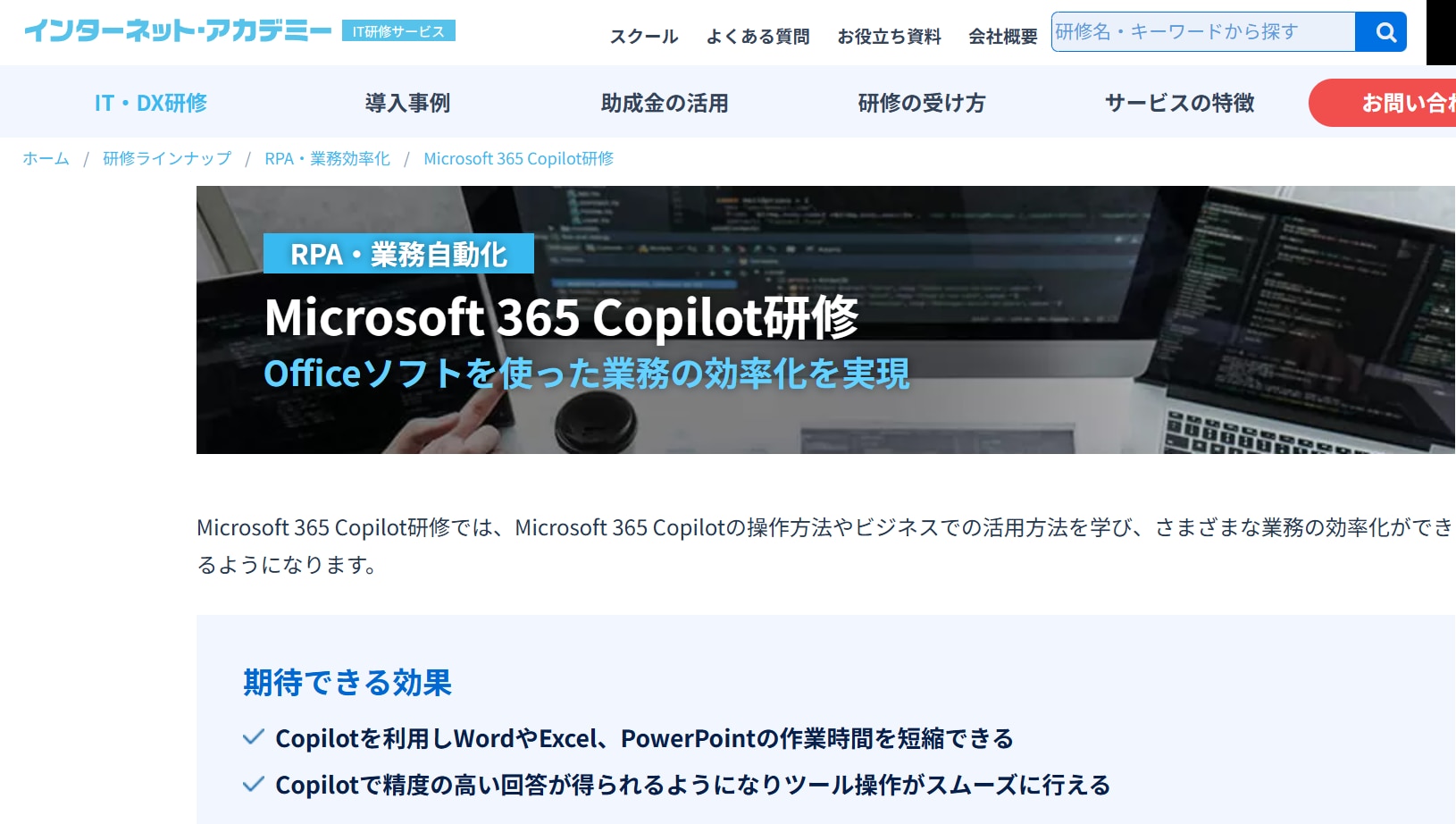This screenshot has width=1456, height=824.
Task: Open the 助成金の活用 menu item
Action: click(x=665, y=103)
